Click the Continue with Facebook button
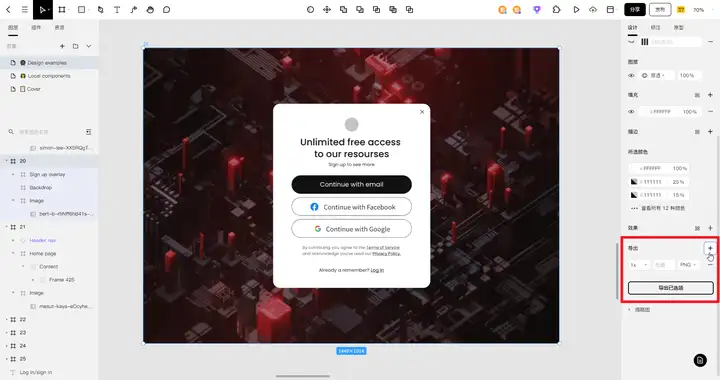This screenshot has width=720, height=380. (x=351, y=207)
